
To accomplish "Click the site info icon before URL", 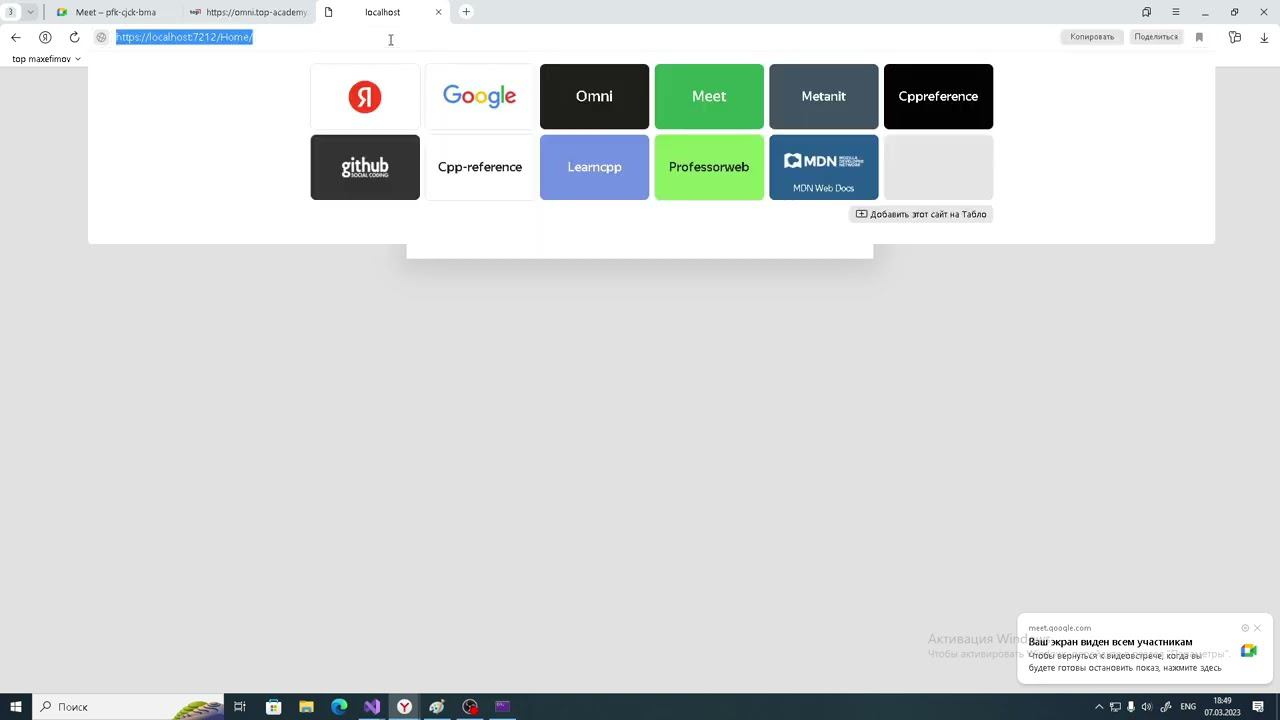I will pos(101,37).
